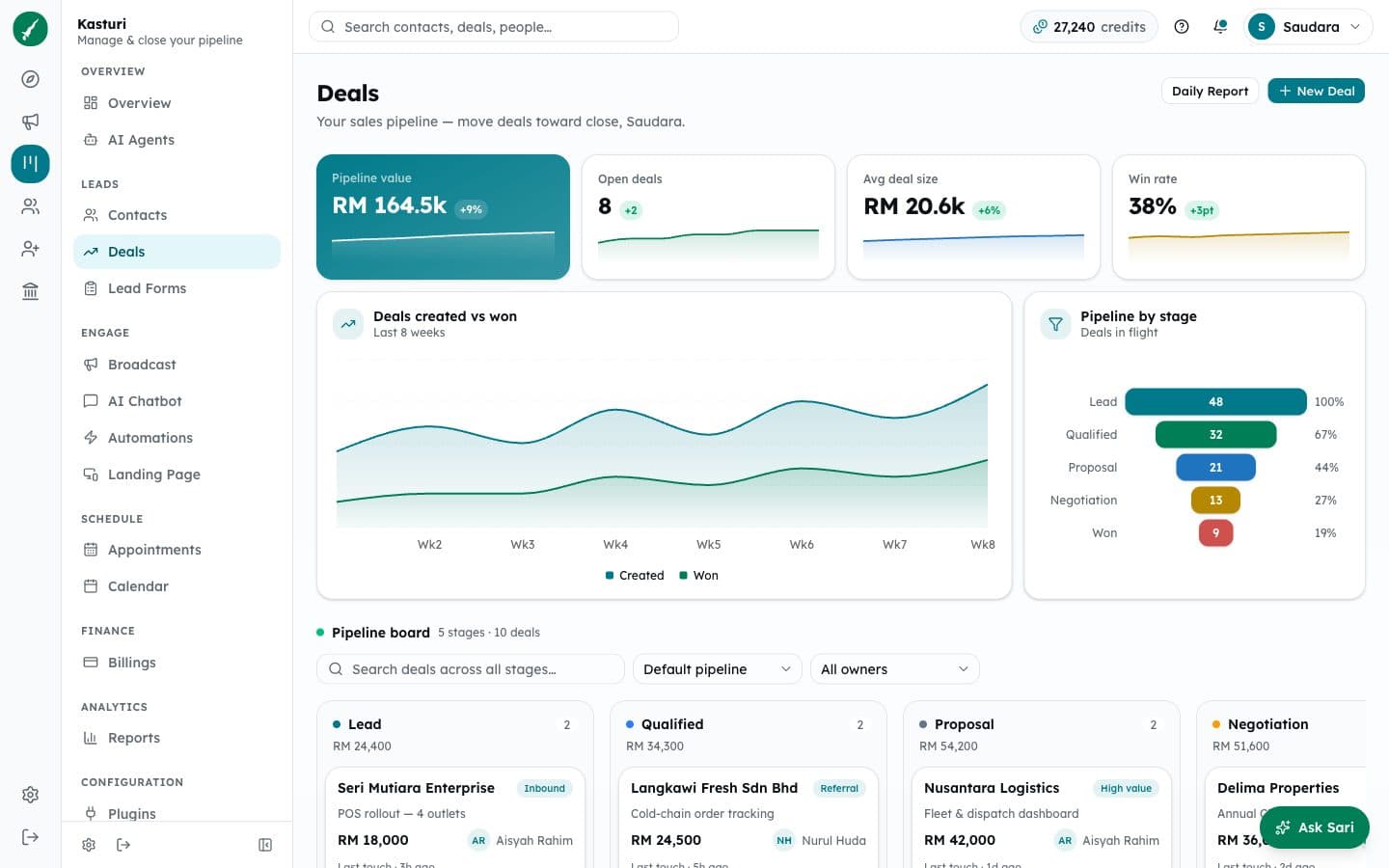Image resolution: width=1389 pixels, height=868 pixels.
Task: Open the All owners dropdown
Action: [x=894, y=669]
